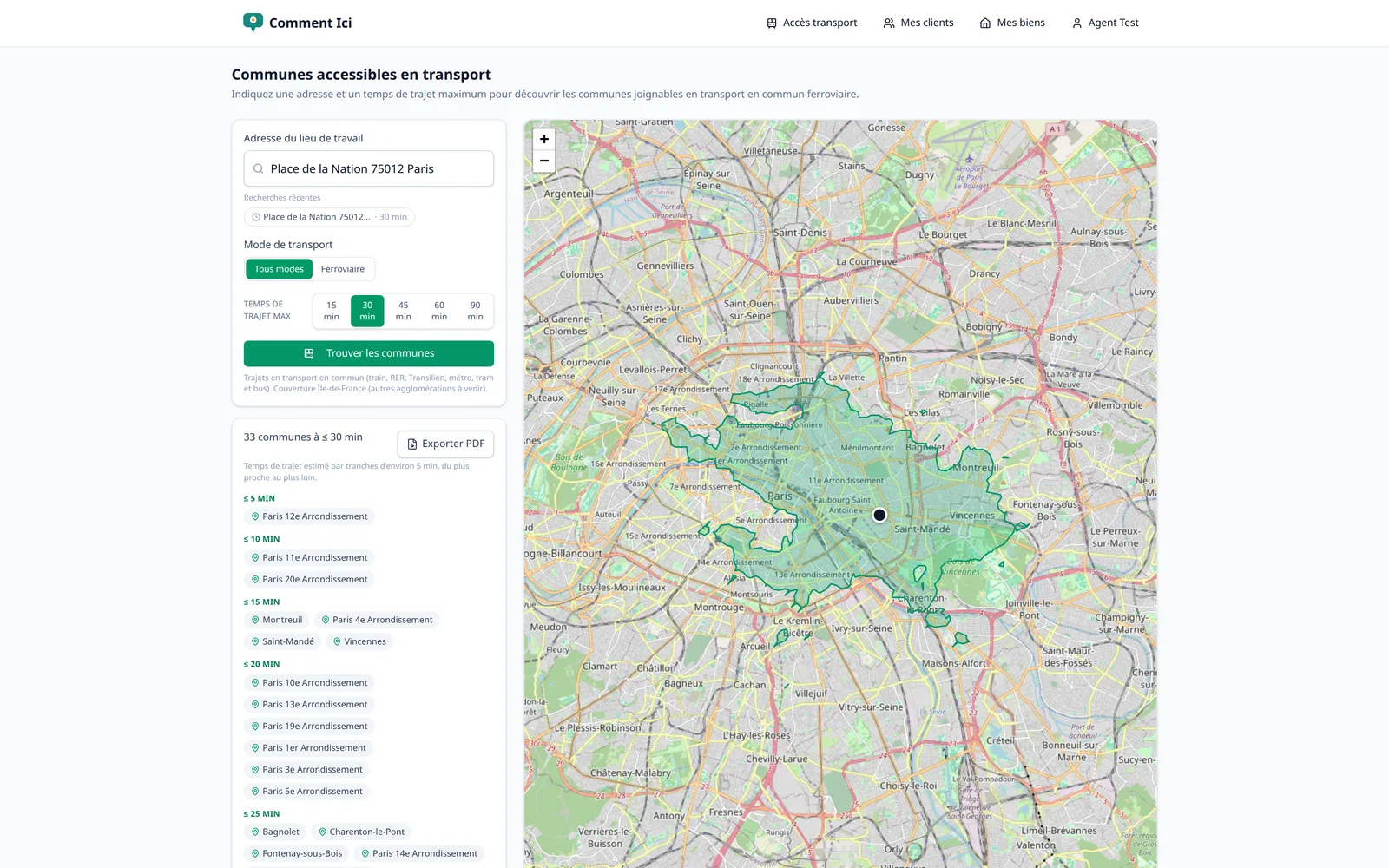Select Paris 13e Arrondissement chip

pyautogui.click(x=309, y=705)
